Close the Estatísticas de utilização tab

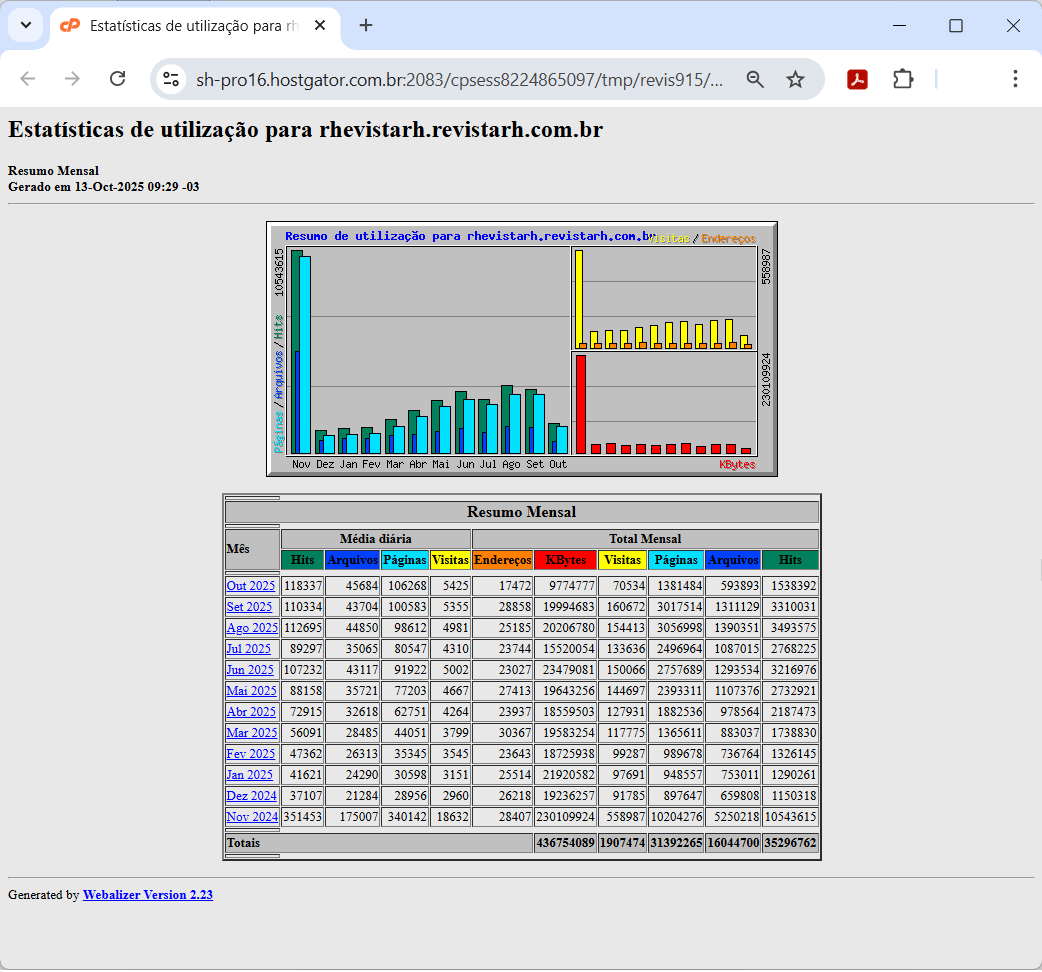pos(320,25)
